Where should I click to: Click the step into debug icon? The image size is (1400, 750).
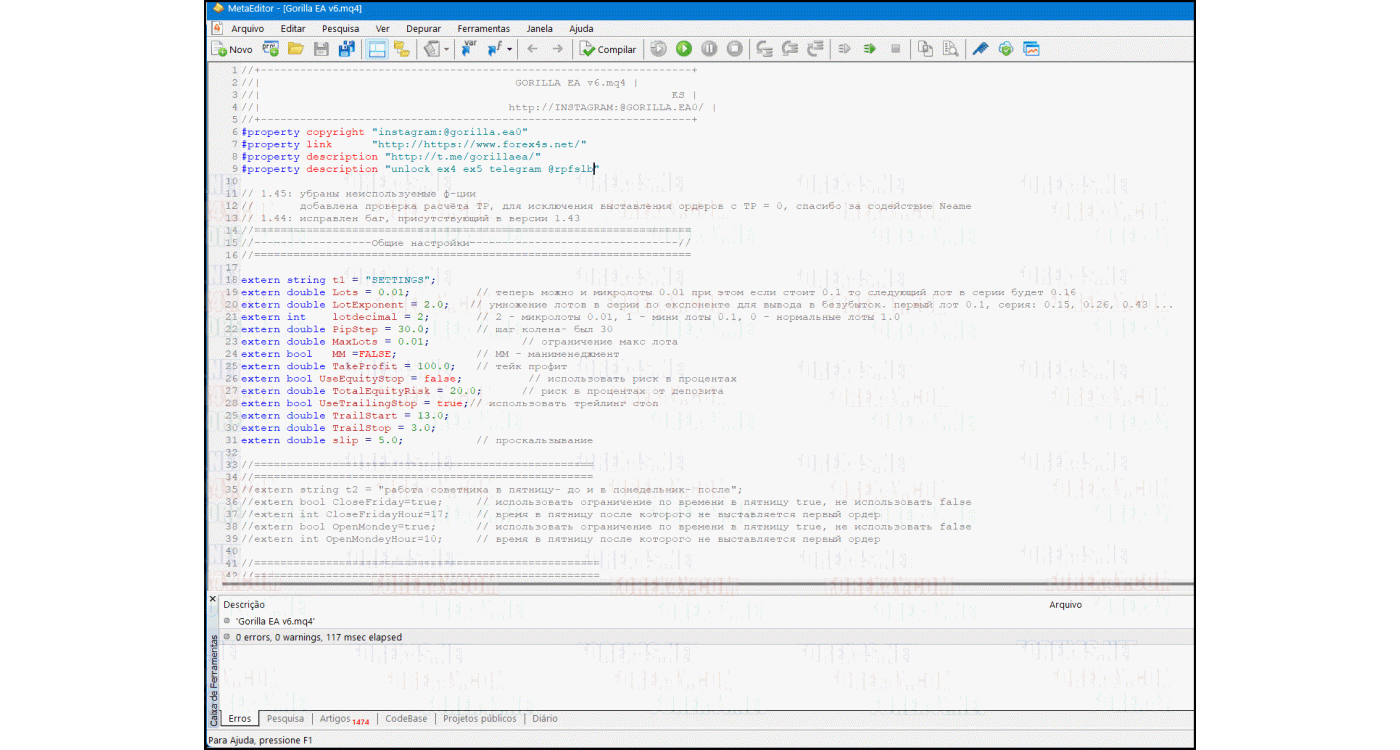(763, 48)
